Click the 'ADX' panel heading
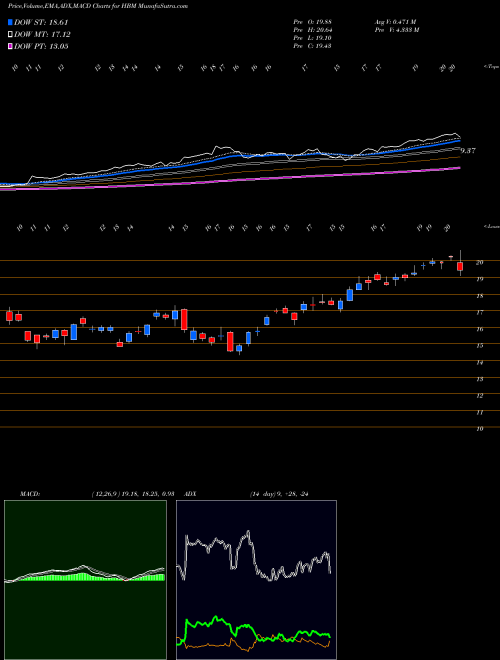 (189, 494)
